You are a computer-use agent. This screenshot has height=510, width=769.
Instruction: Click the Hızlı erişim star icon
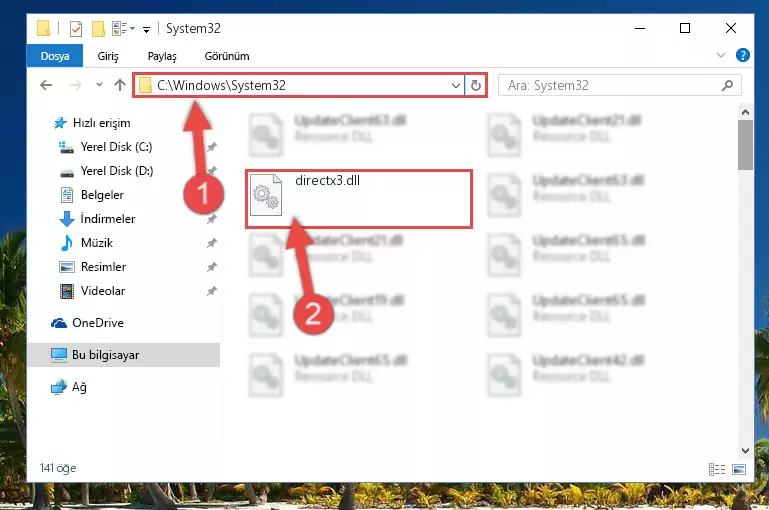tap(60, 123)
